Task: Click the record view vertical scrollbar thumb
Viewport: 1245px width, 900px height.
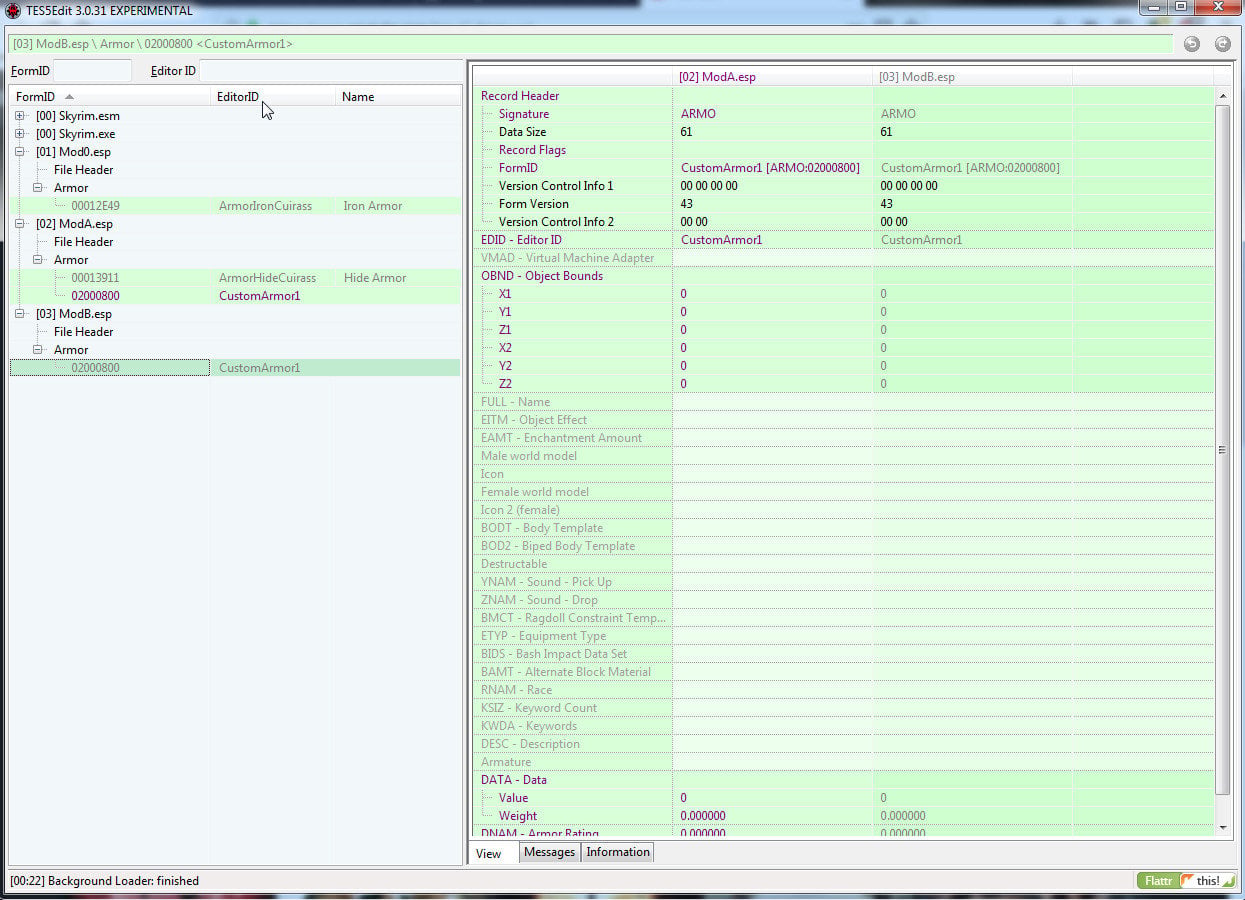Action: coord(1223,450)
